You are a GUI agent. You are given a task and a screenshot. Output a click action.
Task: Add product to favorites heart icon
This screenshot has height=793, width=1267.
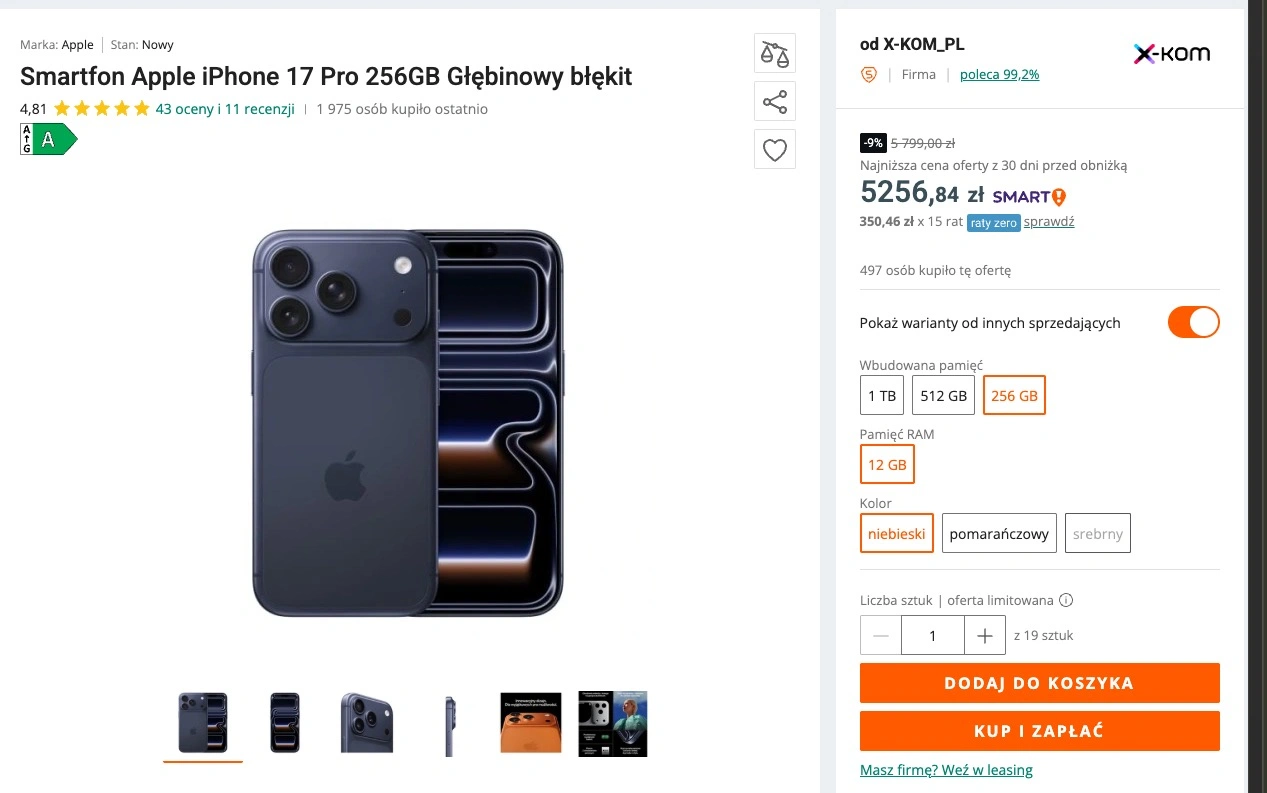point(775,150)
